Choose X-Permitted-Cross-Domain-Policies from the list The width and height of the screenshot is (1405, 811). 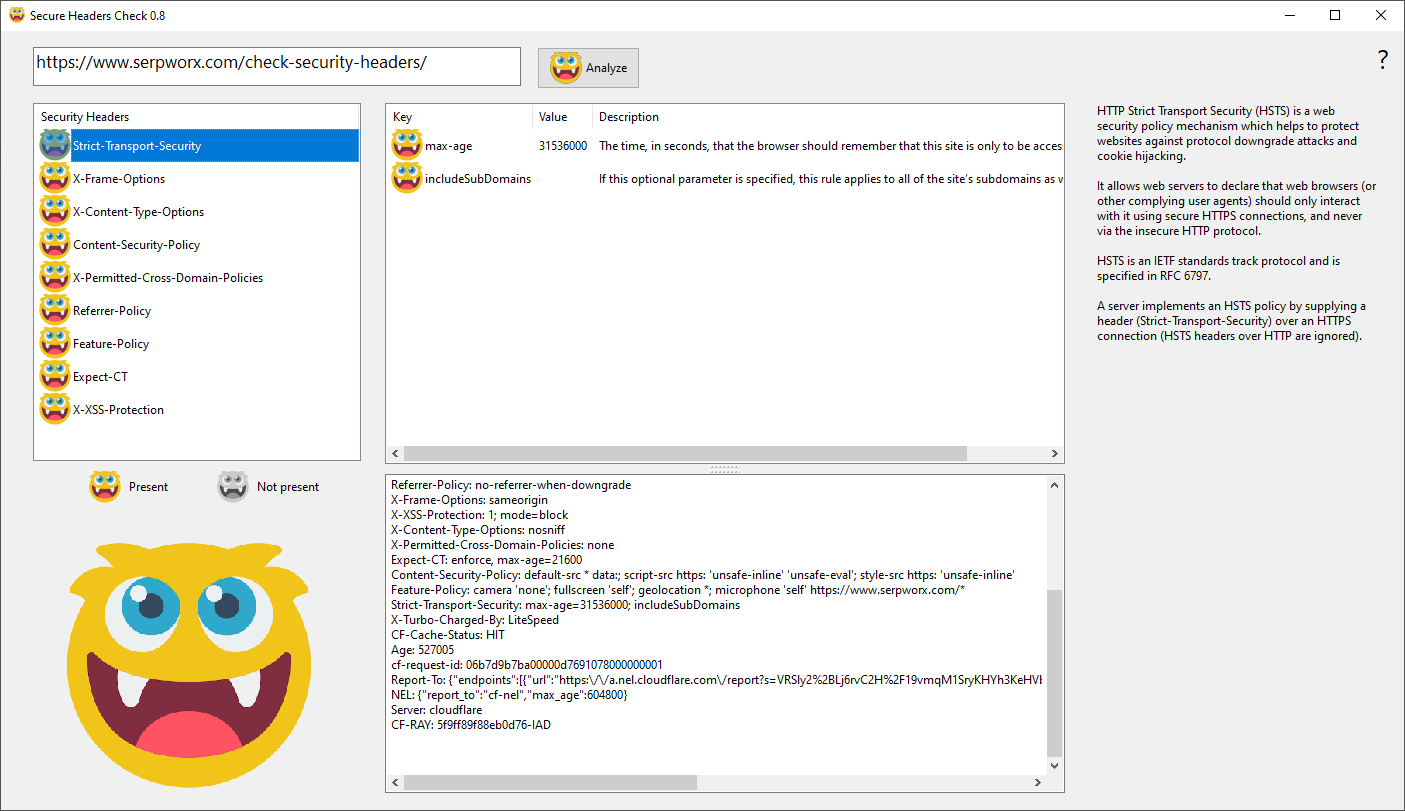pyautogui.click(x=168, y=278)
